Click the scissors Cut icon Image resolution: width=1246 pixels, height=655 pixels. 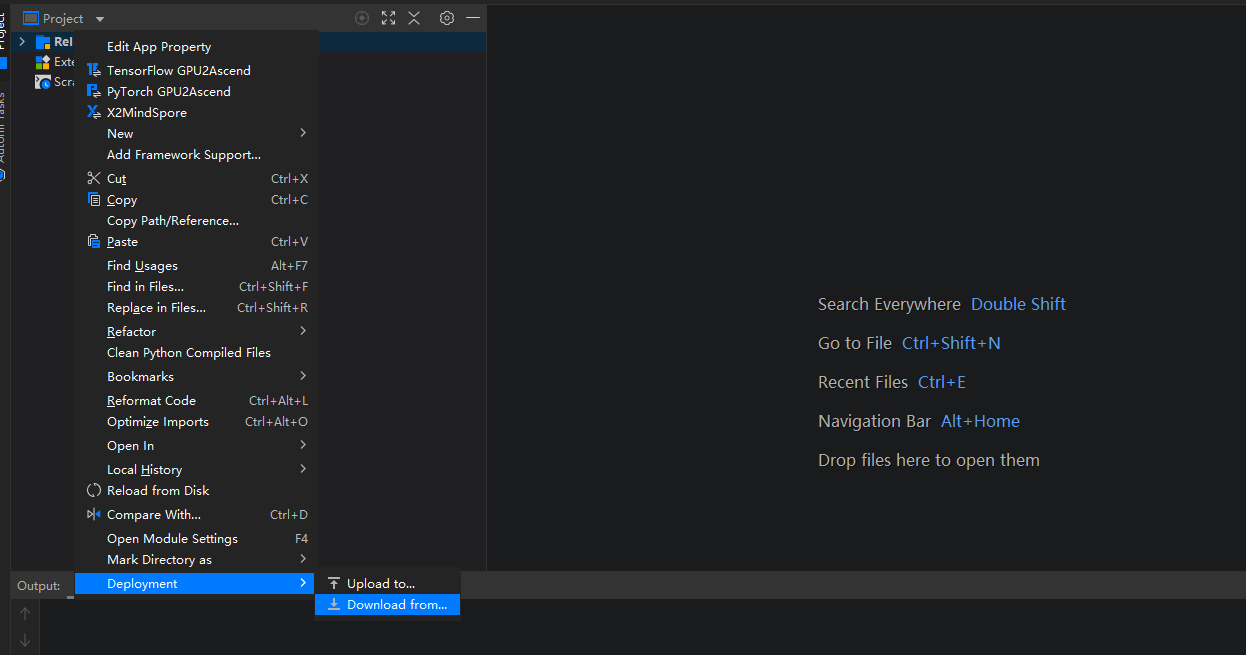(94, 178)
